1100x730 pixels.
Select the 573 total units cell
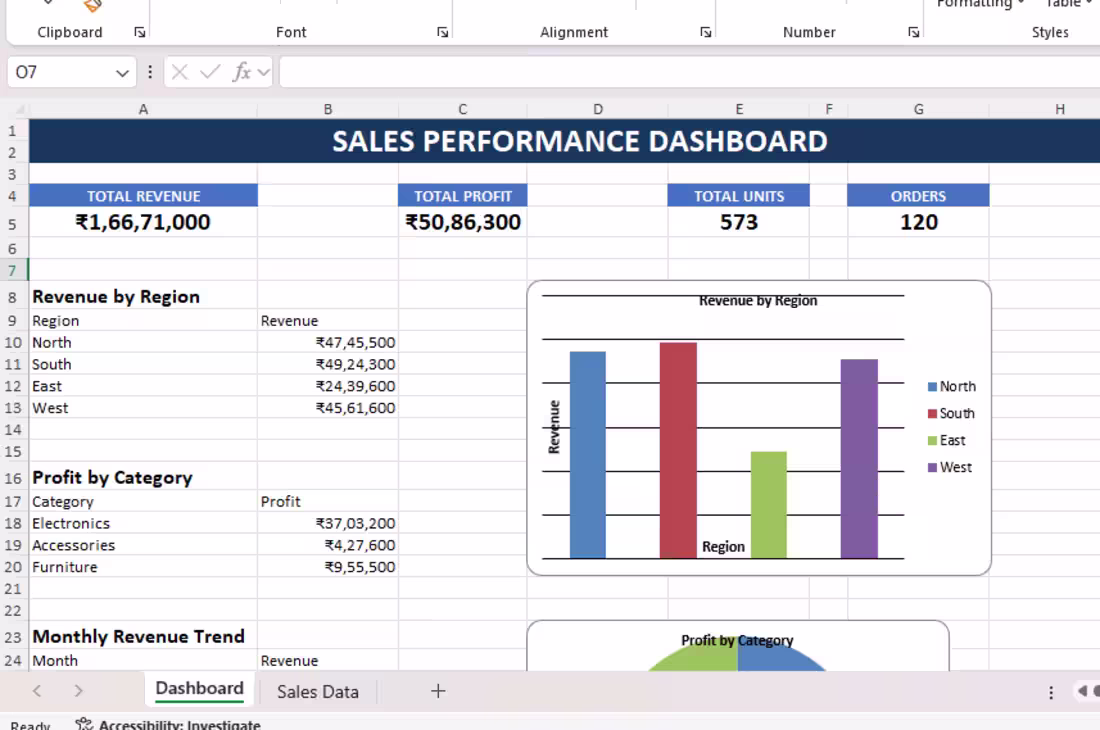tap(739, 222)
